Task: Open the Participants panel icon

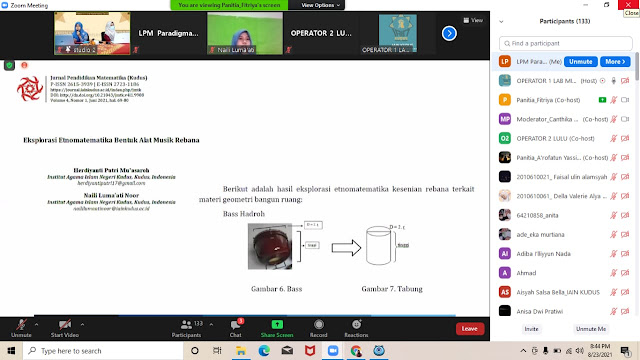Action: 186,325
